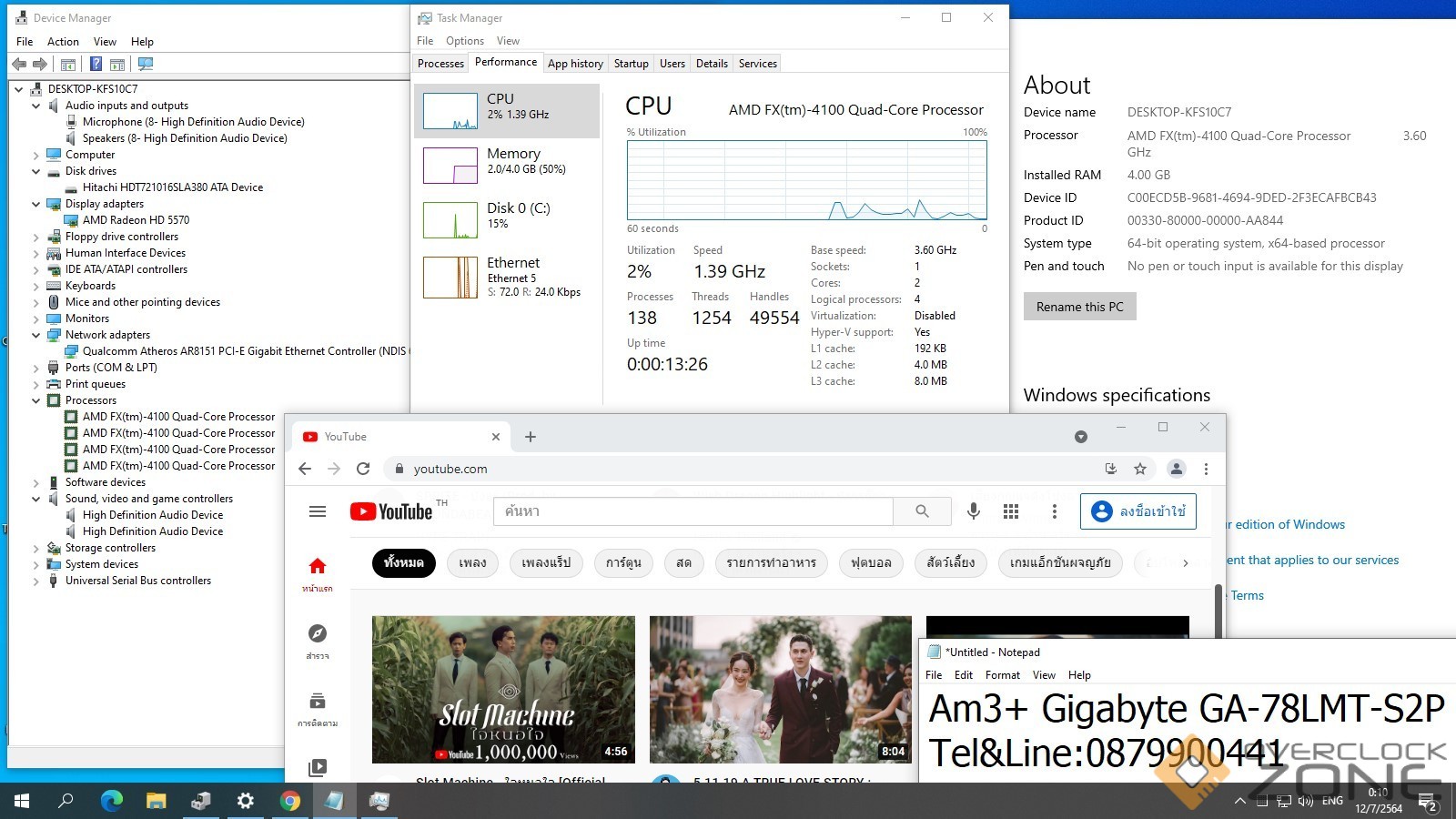Open the YouTube Explore compass icon
Image resolution: width=1456 pixels, height=819 pixels.
tap(318, 633)
